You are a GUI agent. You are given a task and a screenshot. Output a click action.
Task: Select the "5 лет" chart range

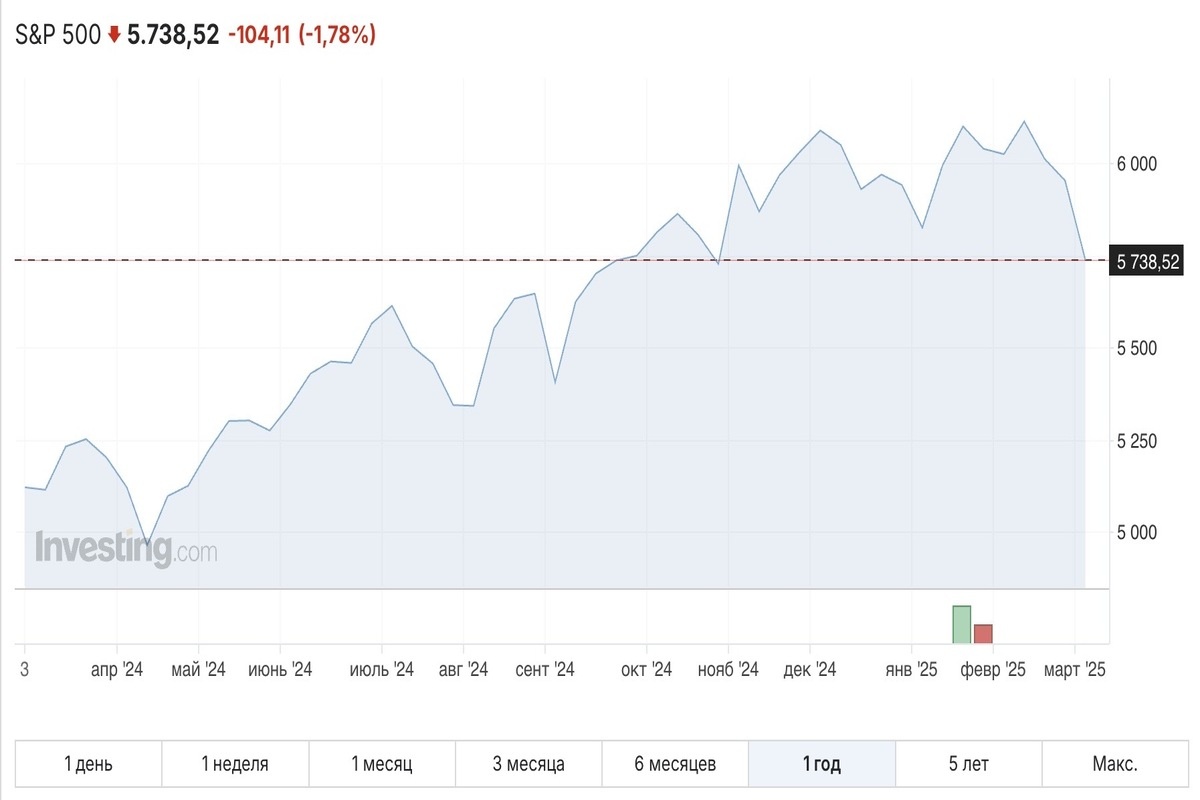coord(970,763)
